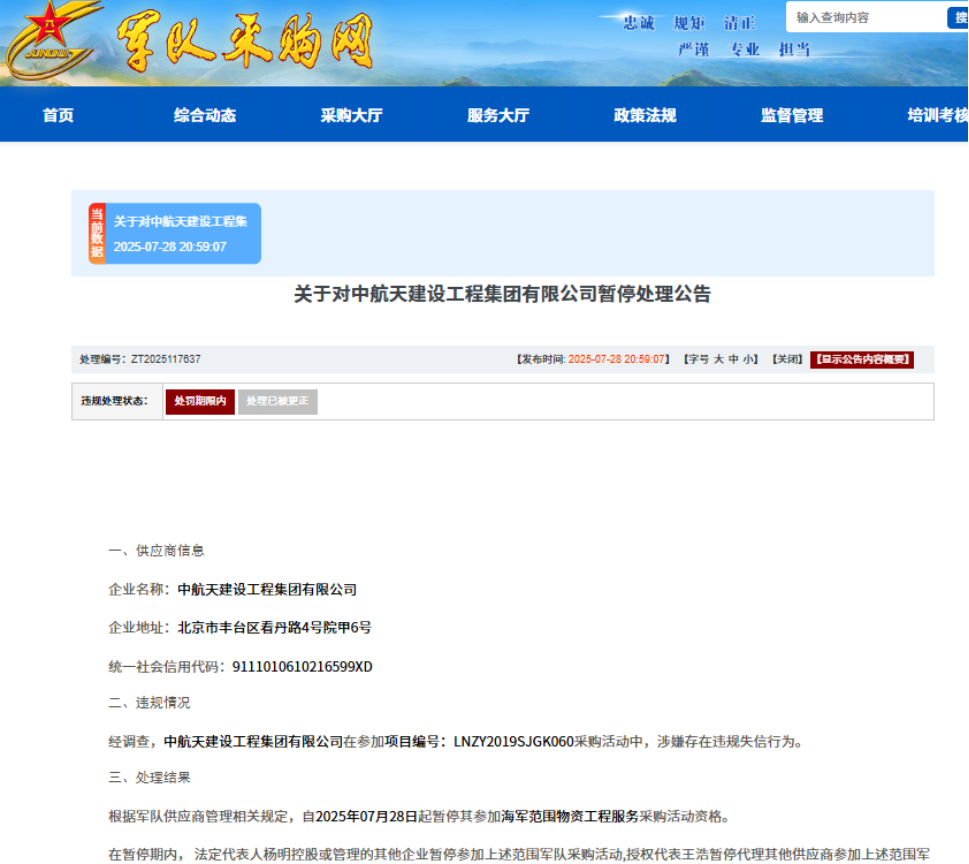This screenshot has width=969, height=864.
Task: Click the publish time 2025-07-28 20:59:07
Action: [616, 360]
